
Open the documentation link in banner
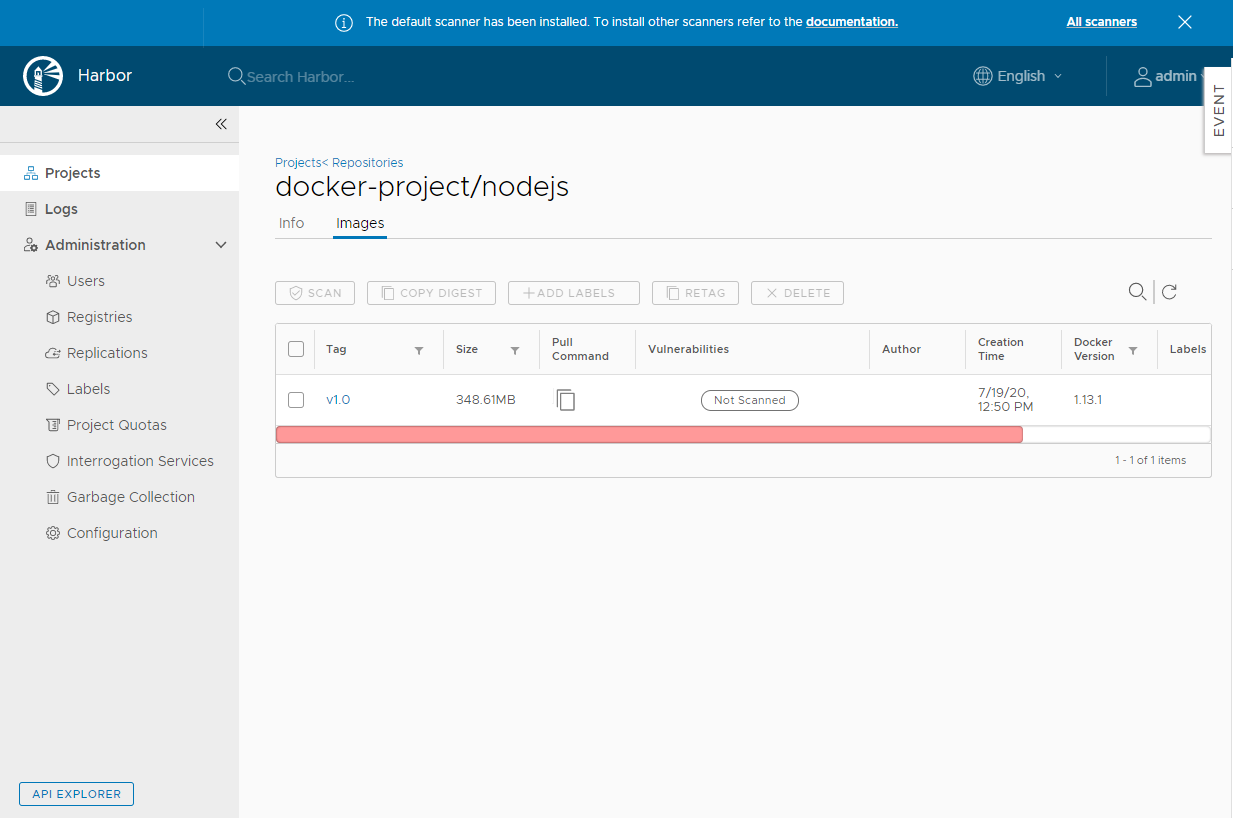(x=852, y=22)
